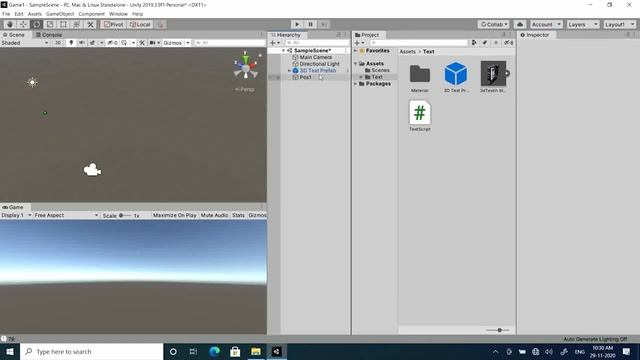
Task: Click the Project search field
Action: click(418, 43)
